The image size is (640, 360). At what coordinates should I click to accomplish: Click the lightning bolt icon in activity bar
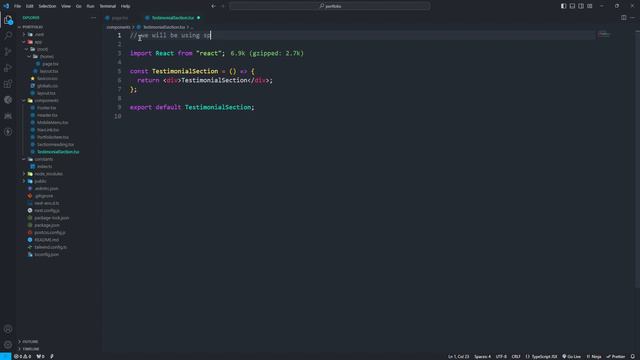pyautogui.click(x=8, y=132)
